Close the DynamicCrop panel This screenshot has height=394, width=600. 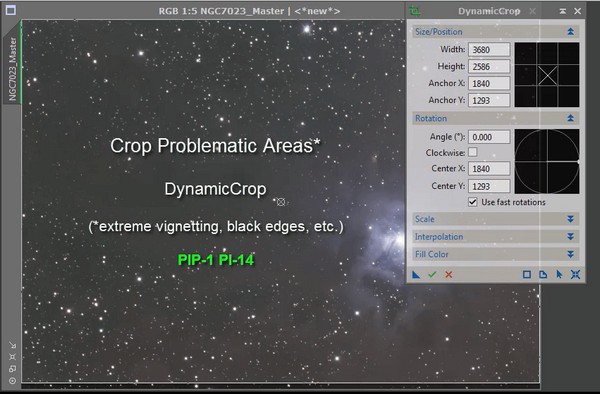click(577, 11)
